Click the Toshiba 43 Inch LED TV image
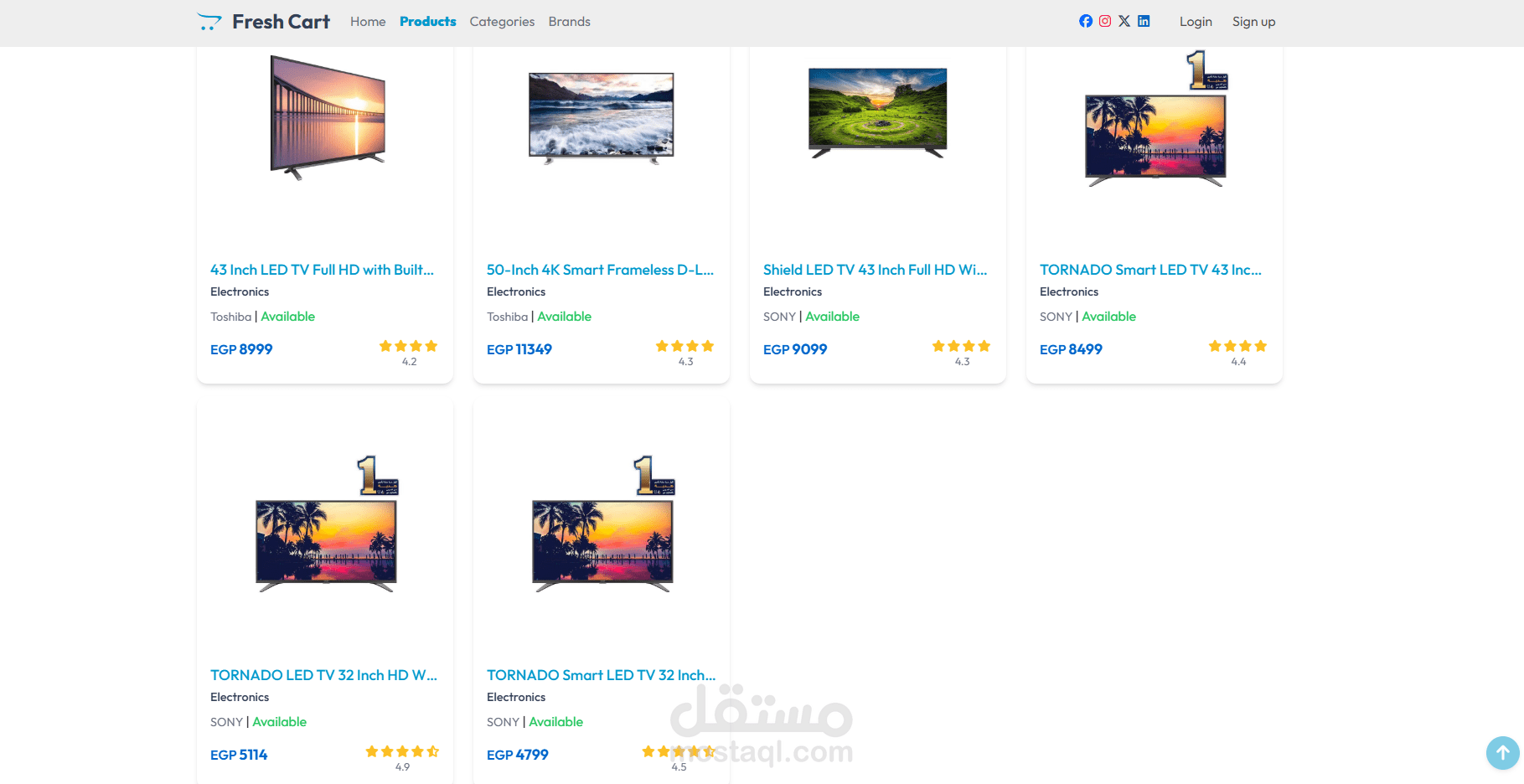 327,117
